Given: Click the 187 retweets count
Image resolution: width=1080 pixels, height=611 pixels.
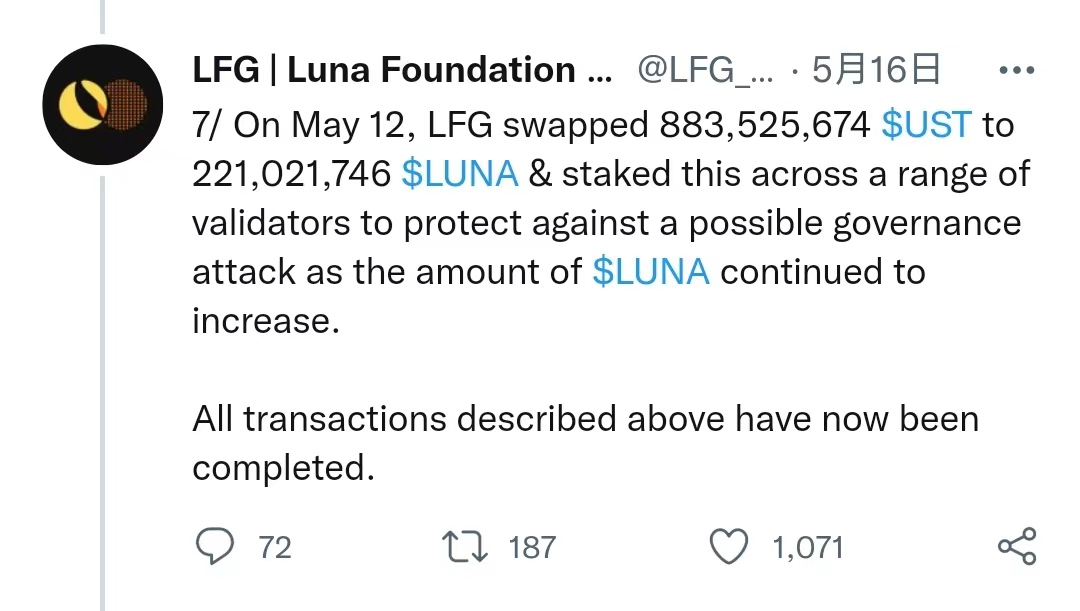Looking at the screenshot, I should 532,548.
